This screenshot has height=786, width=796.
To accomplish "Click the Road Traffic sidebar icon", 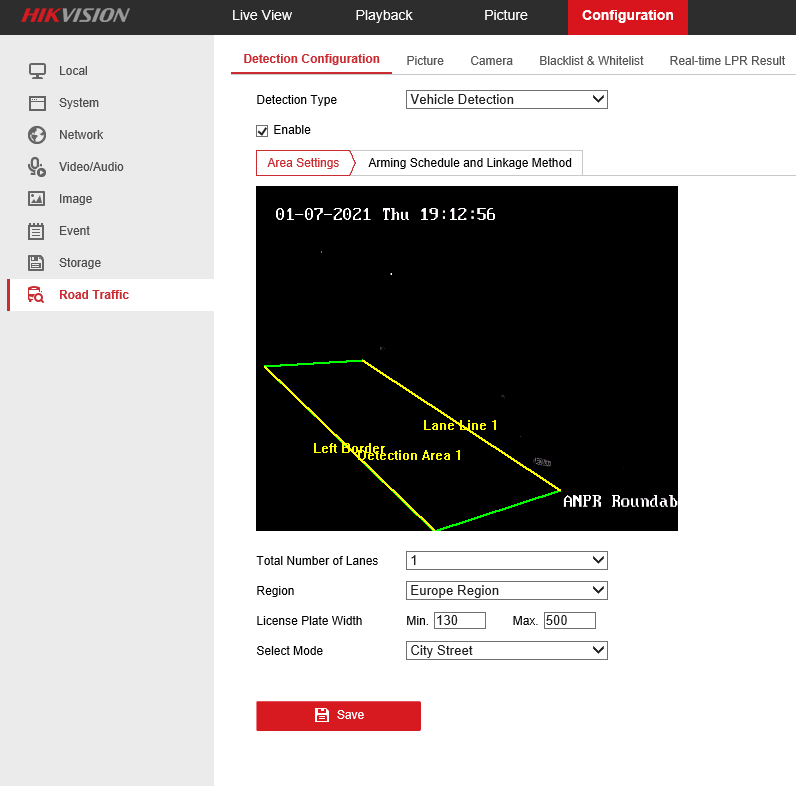I will 37,295.
